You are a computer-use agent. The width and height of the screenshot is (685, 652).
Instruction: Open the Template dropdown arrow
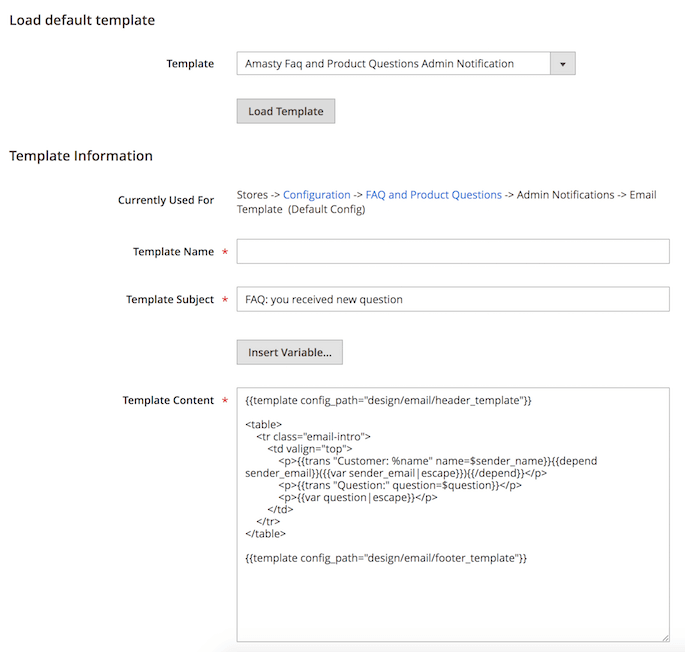pyautogui.click(x=563, y=64)
